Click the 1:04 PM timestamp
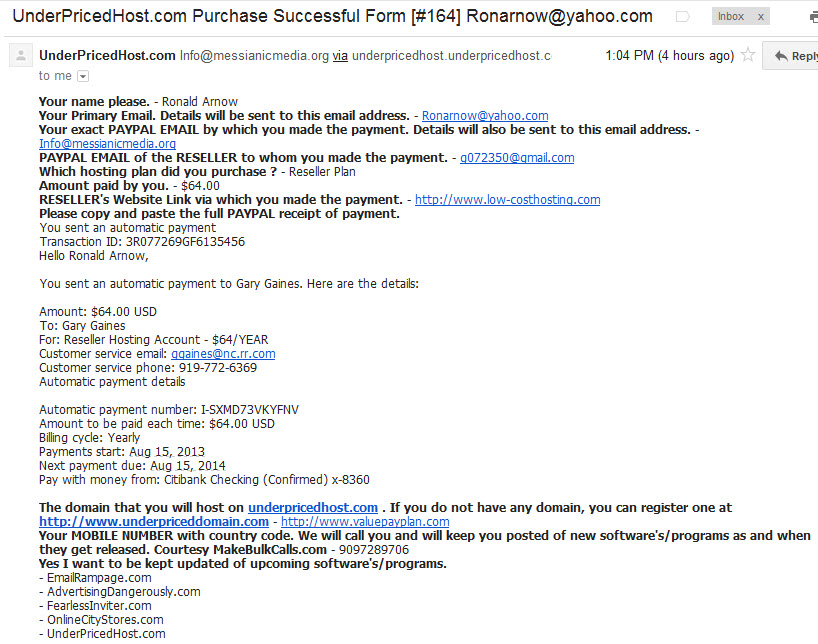The height and width of the screenshot is (644, 818). point(669,55)
